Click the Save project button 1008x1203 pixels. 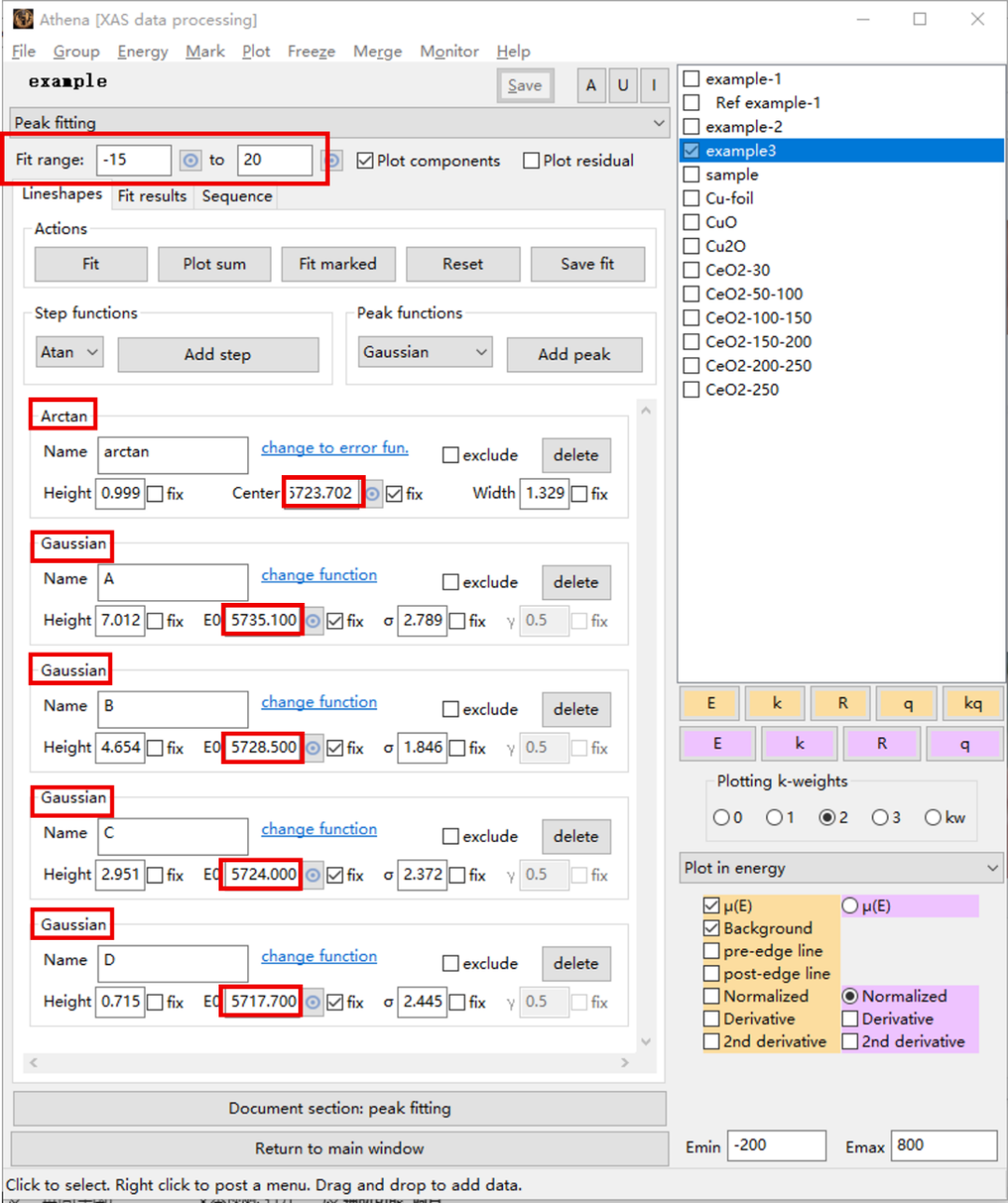(525, 86)
